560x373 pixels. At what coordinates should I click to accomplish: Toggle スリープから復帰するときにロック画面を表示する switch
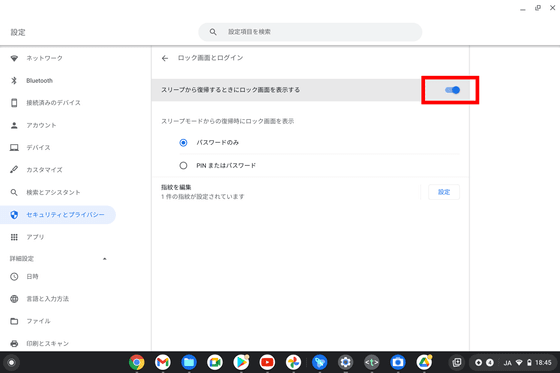[452, 90]
